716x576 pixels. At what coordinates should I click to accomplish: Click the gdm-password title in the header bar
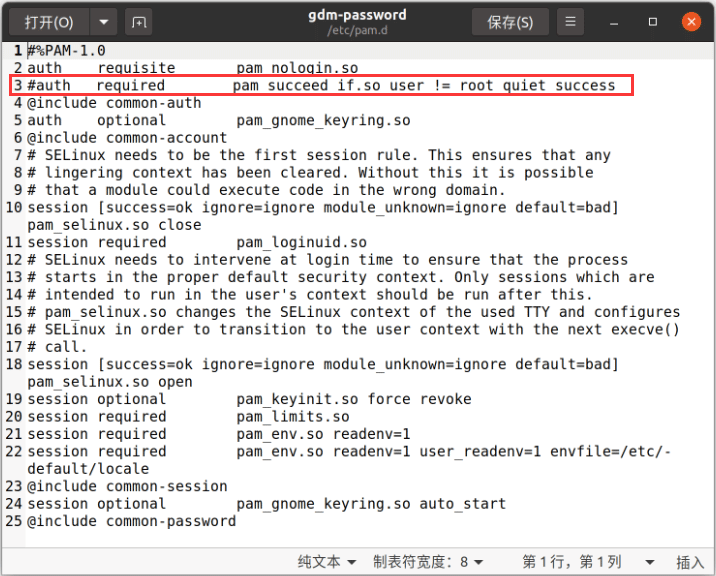click(358, 15)
